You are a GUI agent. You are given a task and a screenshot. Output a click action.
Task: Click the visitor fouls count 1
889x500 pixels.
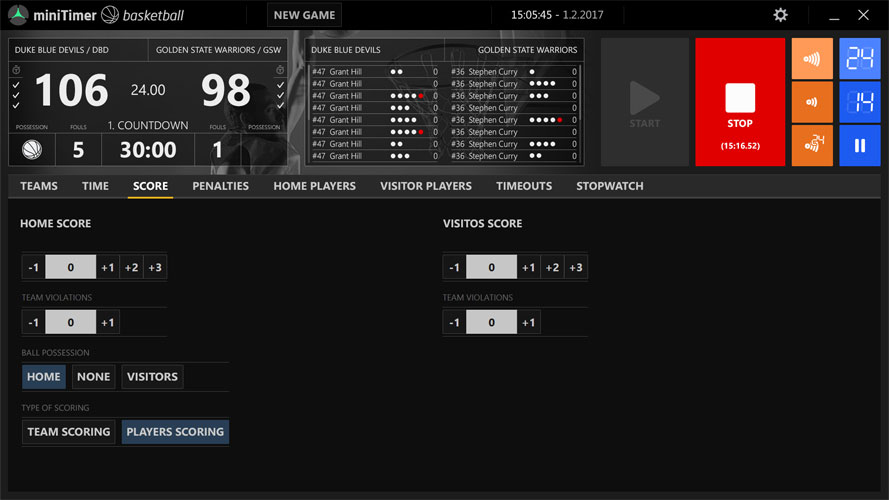(217, 150)
